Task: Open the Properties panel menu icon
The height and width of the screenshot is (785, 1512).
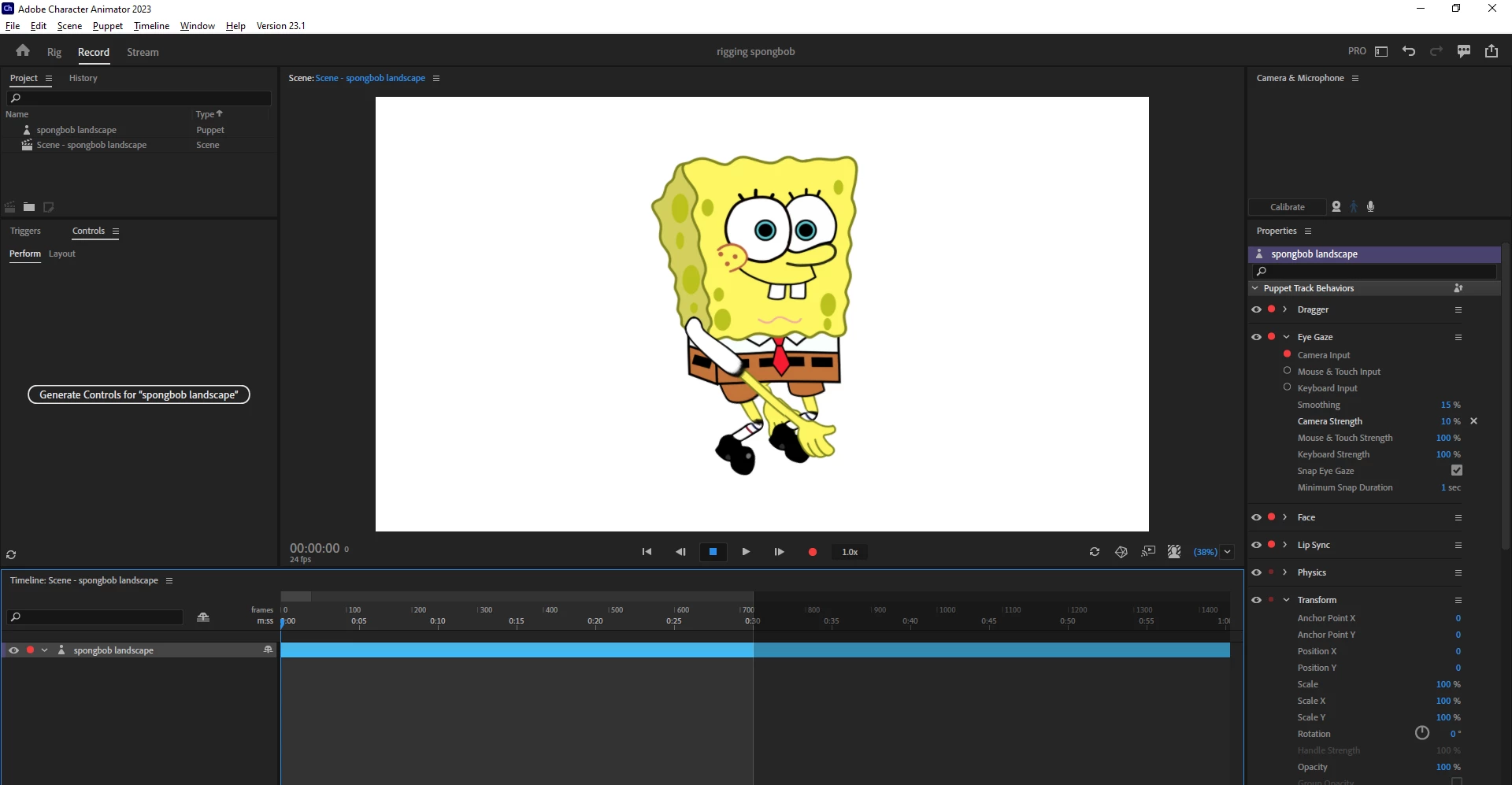Action: 1308,231
